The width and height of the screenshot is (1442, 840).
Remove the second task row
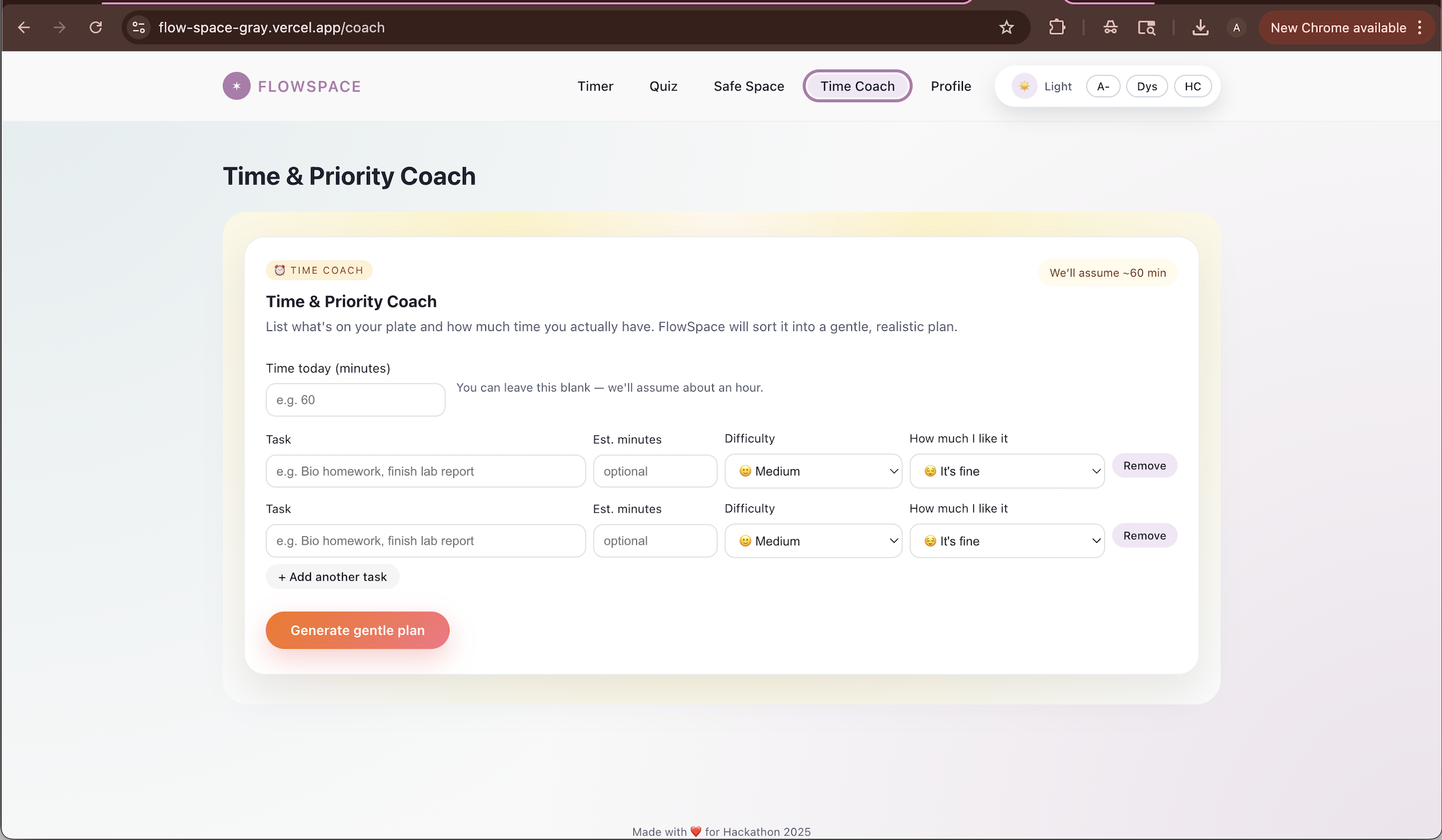1144,536
